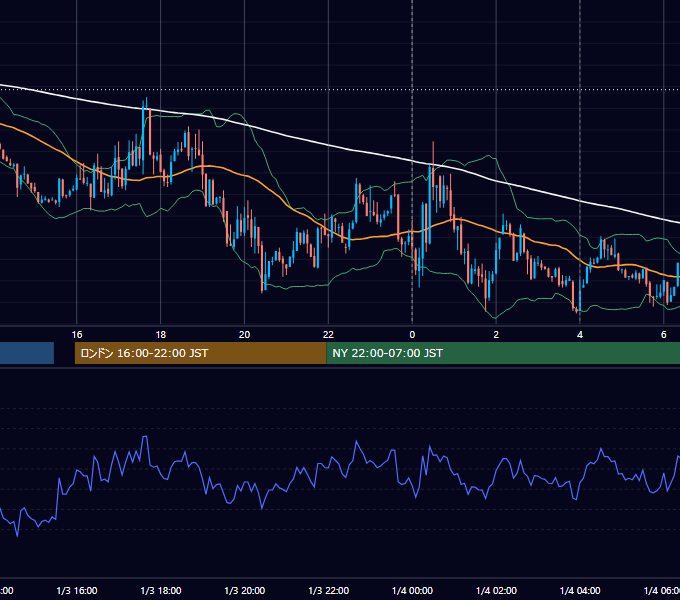Click the 1/3 22:00 date label
Image resolution: width=680 pixels, height=600 pixels.
pos(329,590)
